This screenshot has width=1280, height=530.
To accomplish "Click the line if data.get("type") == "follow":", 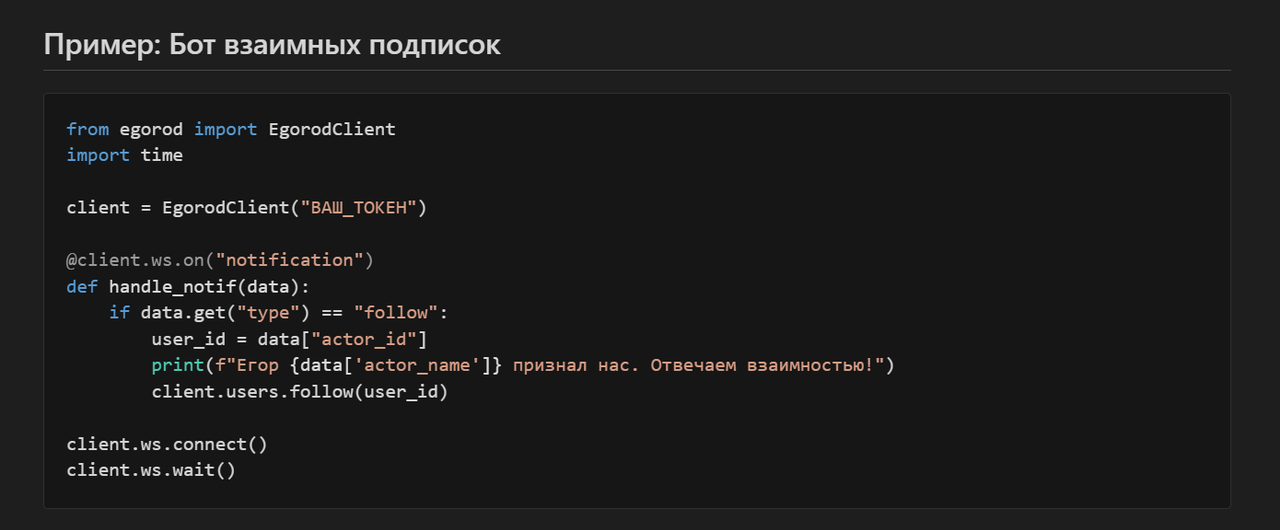I will pyautogui.click(x=279, y=312).
